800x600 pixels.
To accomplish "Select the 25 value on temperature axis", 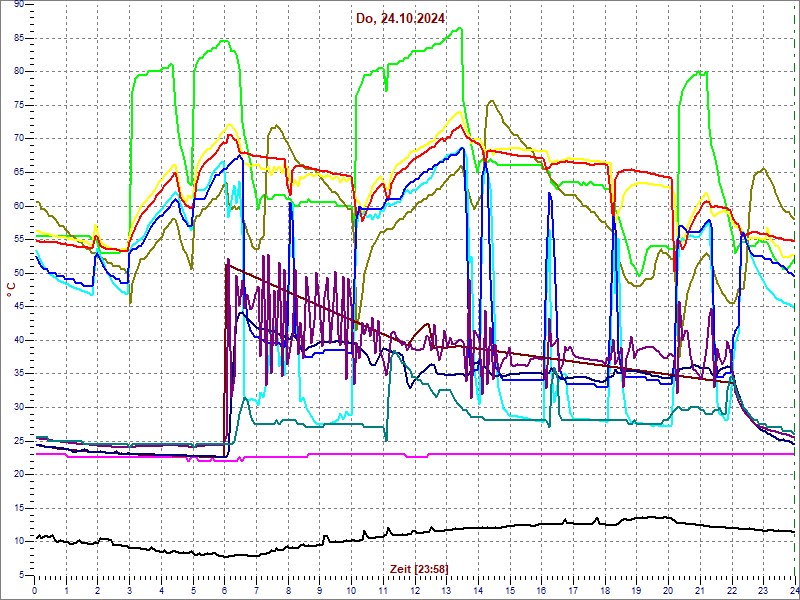I will (x=18, y=441).
